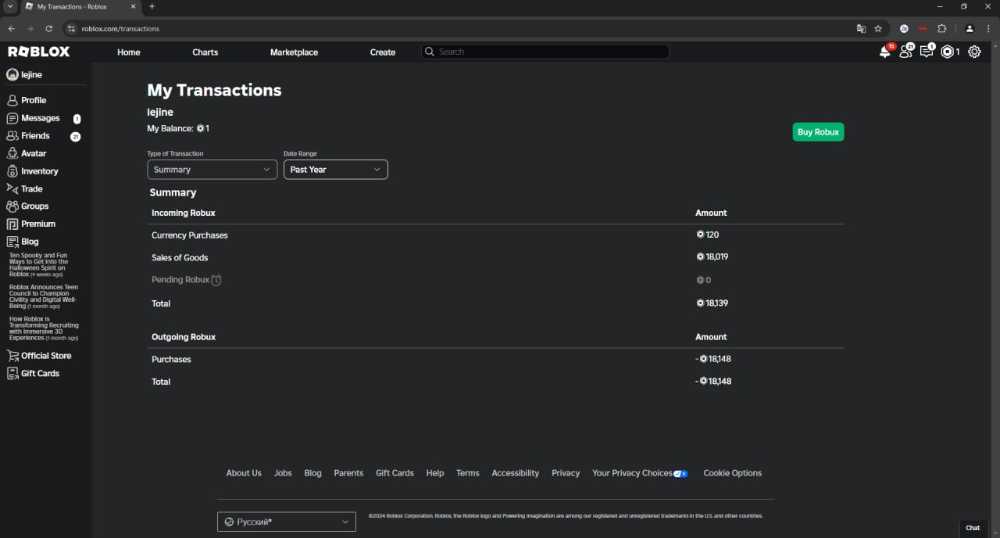Open the footer Blog link
1000x538 pixels.
312,473
